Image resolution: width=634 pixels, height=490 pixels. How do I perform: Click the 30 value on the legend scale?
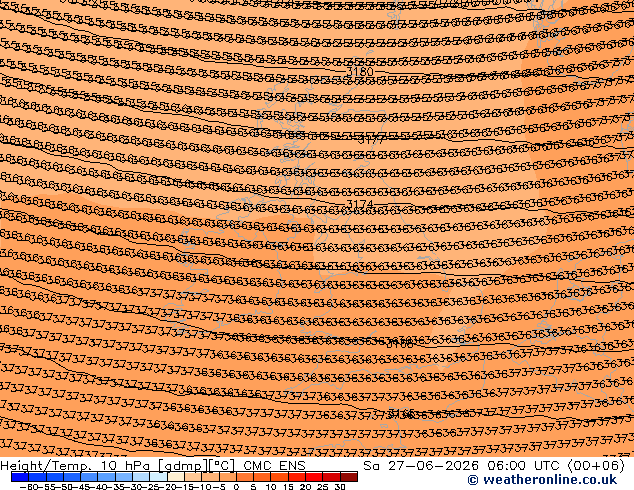340,486
